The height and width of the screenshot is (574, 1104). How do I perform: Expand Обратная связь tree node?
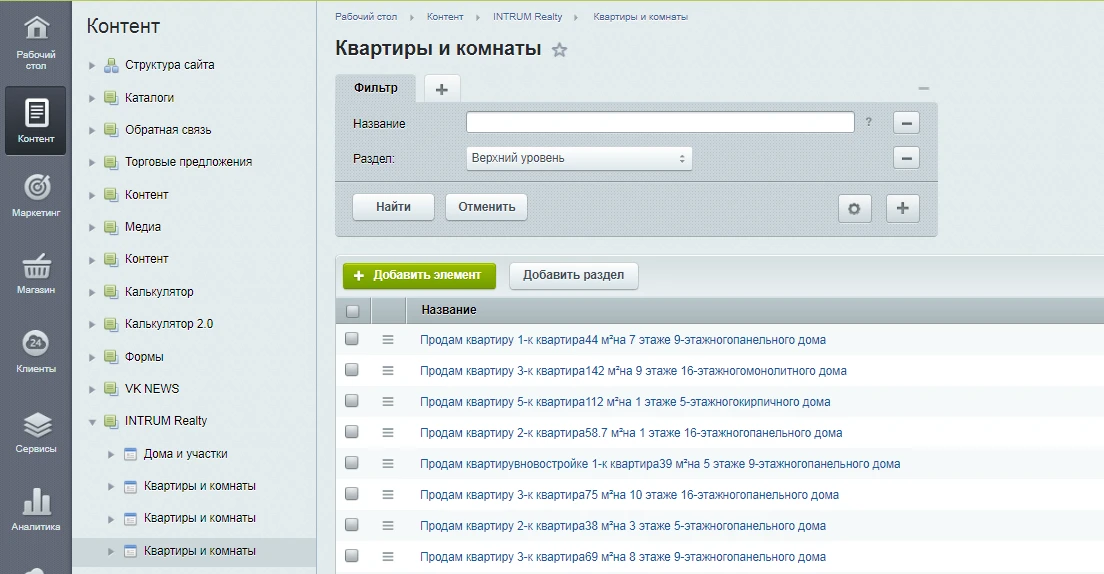92,130
